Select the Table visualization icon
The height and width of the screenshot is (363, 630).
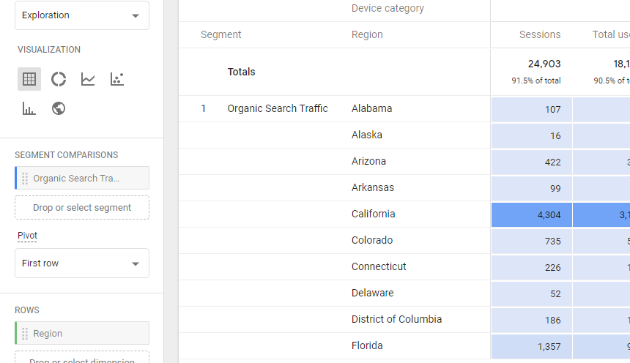coord(29,79)
